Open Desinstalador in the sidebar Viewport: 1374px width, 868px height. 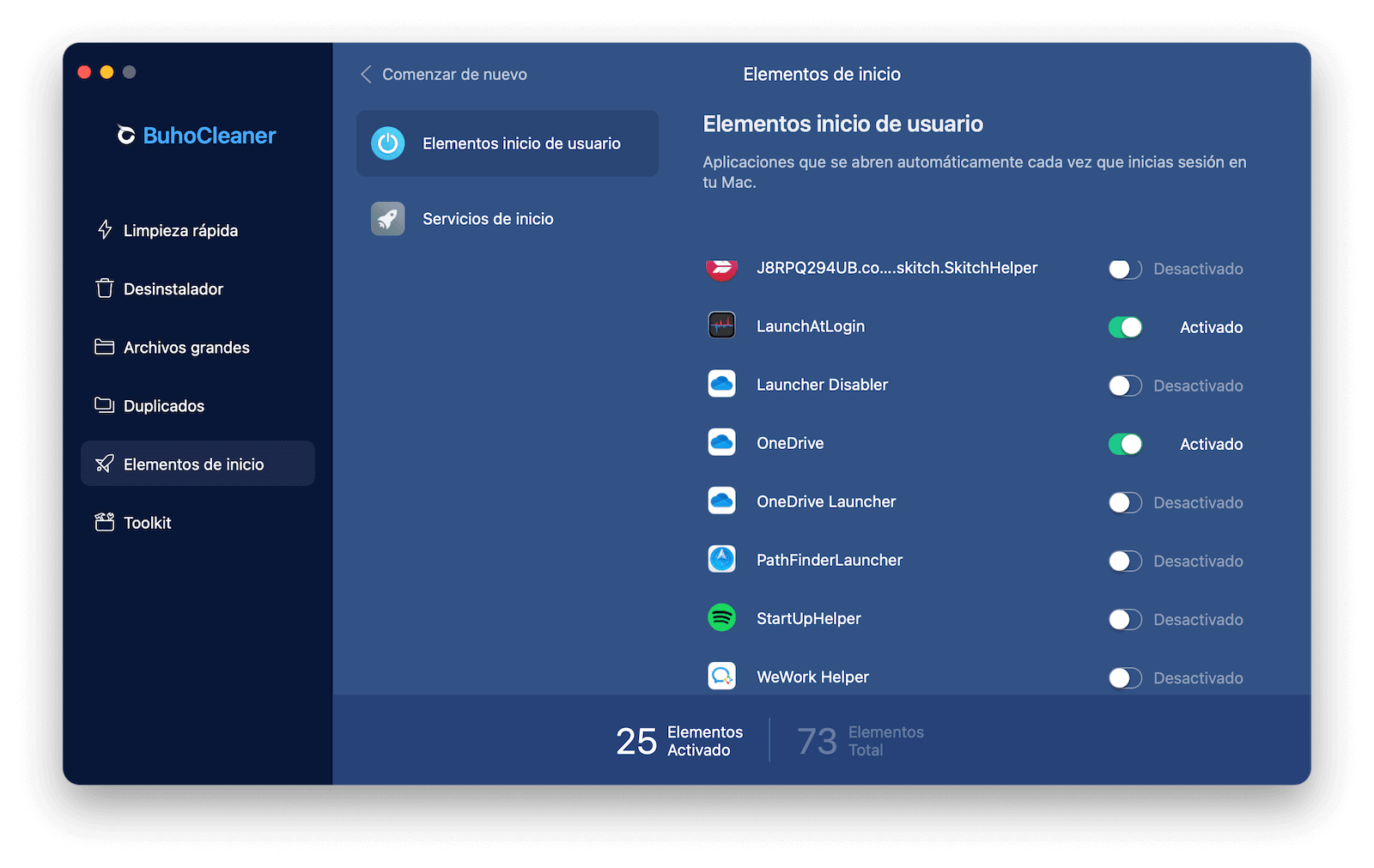(x=198, y=288)
